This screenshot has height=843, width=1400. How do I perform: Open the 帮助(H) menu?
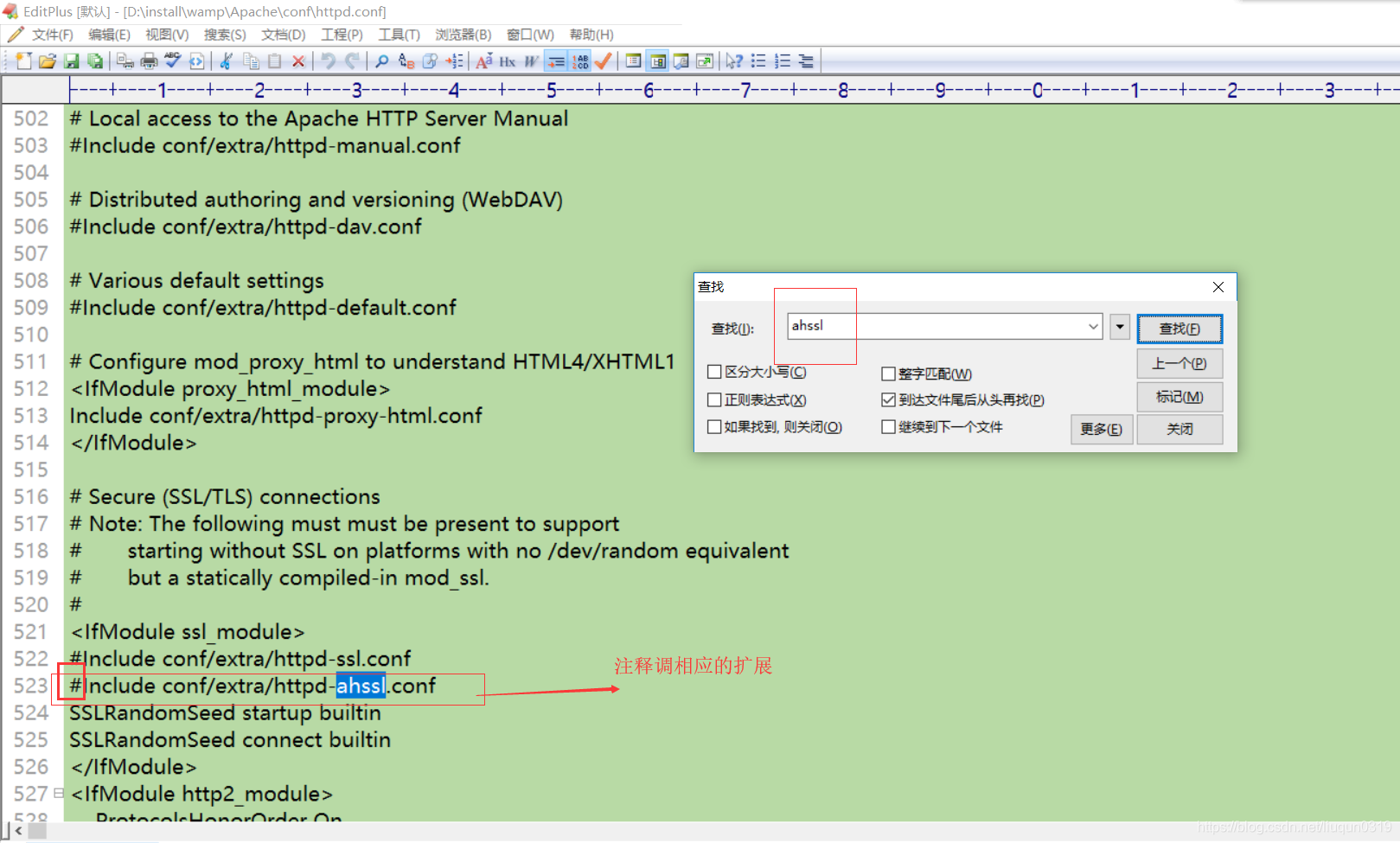coord(591,35)
